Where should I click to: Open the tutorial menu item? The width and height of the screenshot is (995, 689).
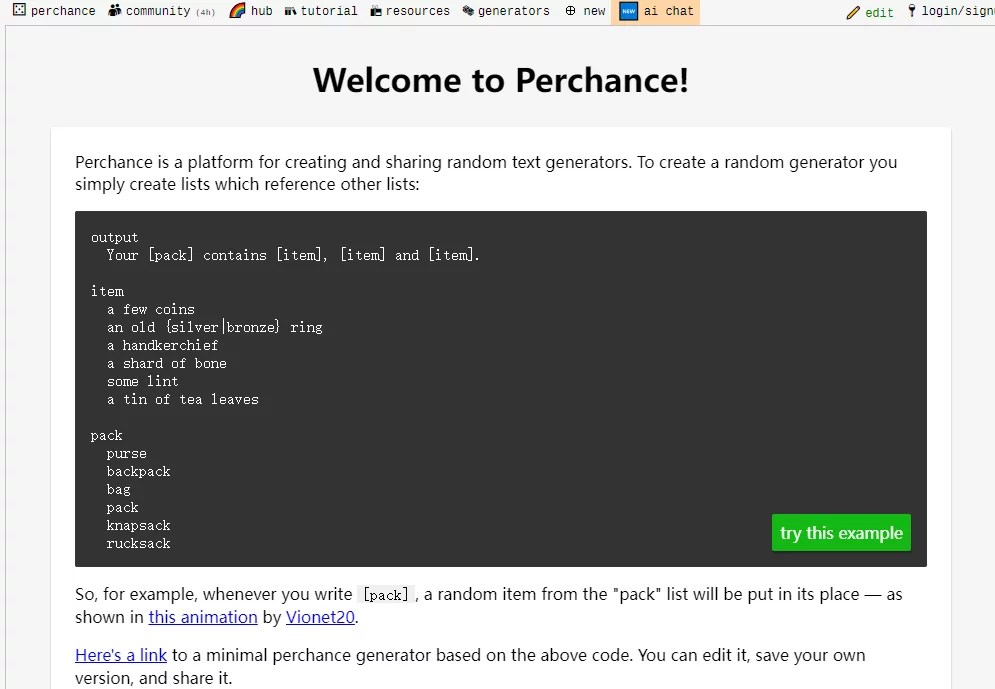click(321, 11)
